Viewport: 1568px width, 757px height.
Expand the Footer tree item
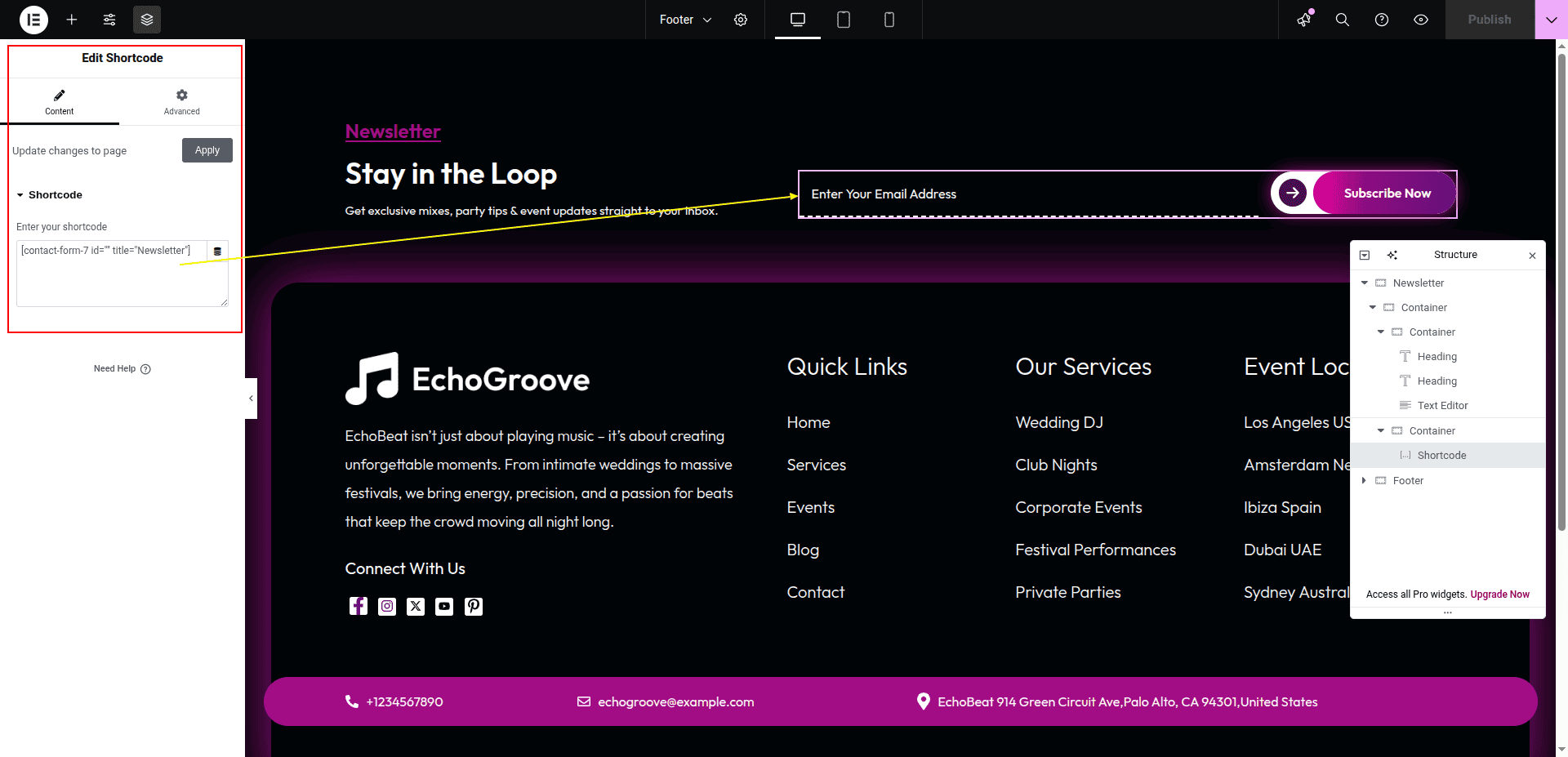pos(1364,481)
